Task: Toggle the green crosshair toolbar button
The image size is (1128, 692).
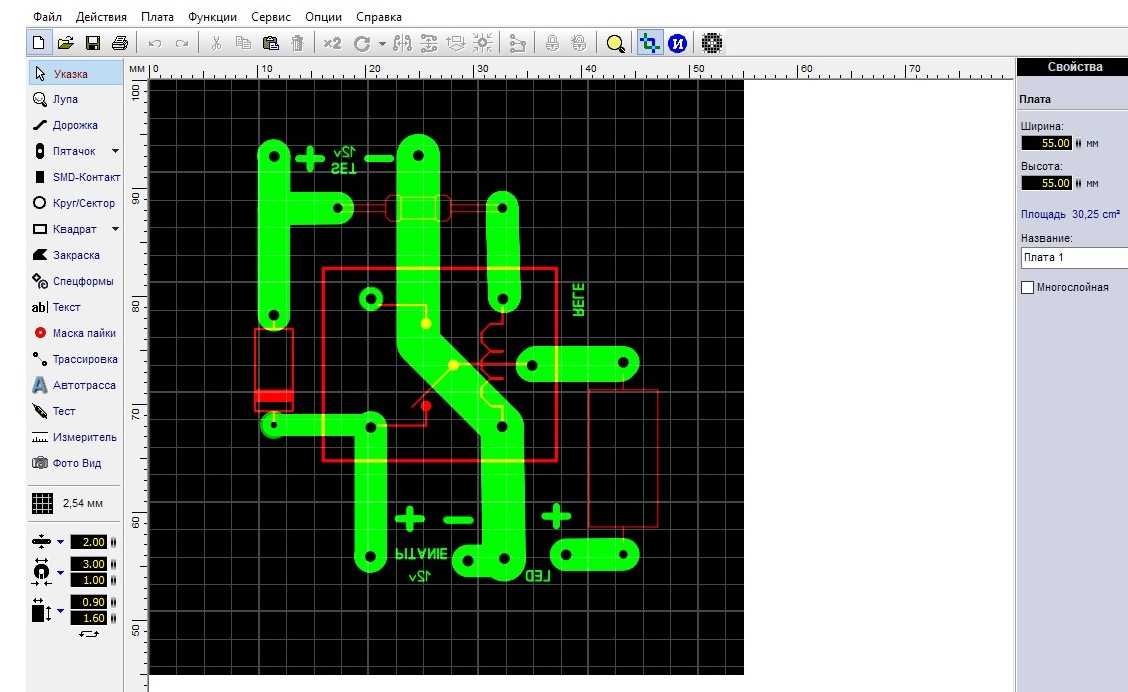Action: (x=649, y=43)
